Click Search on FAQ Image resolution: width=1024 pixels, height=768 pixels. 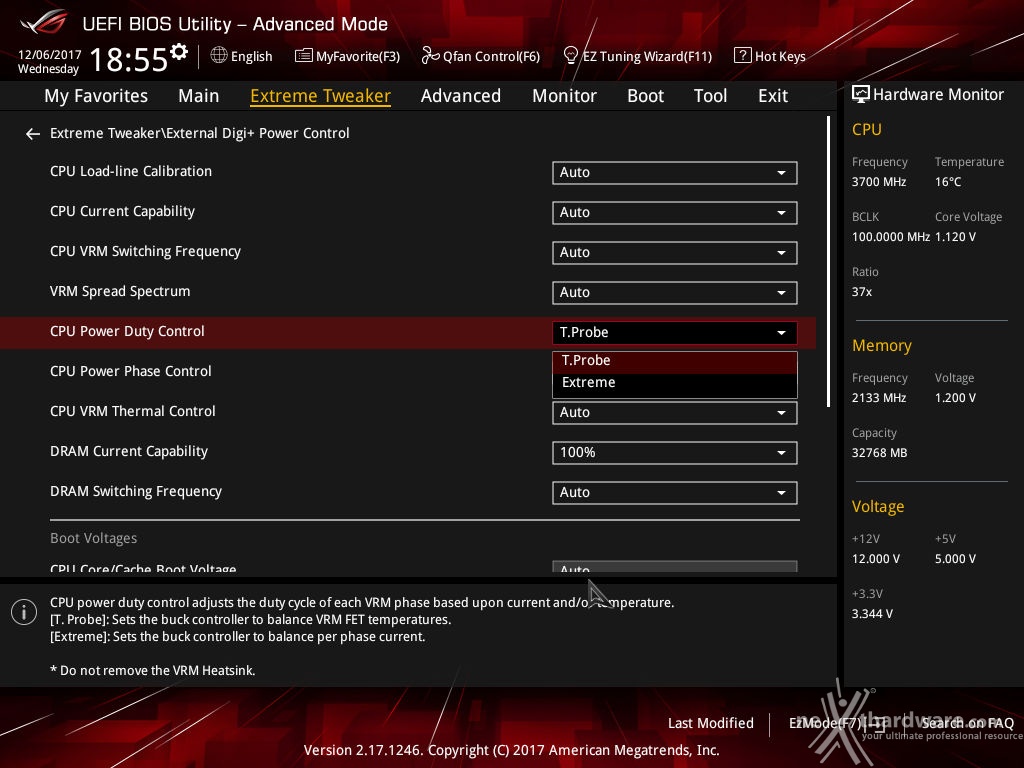tap(967, 723)
